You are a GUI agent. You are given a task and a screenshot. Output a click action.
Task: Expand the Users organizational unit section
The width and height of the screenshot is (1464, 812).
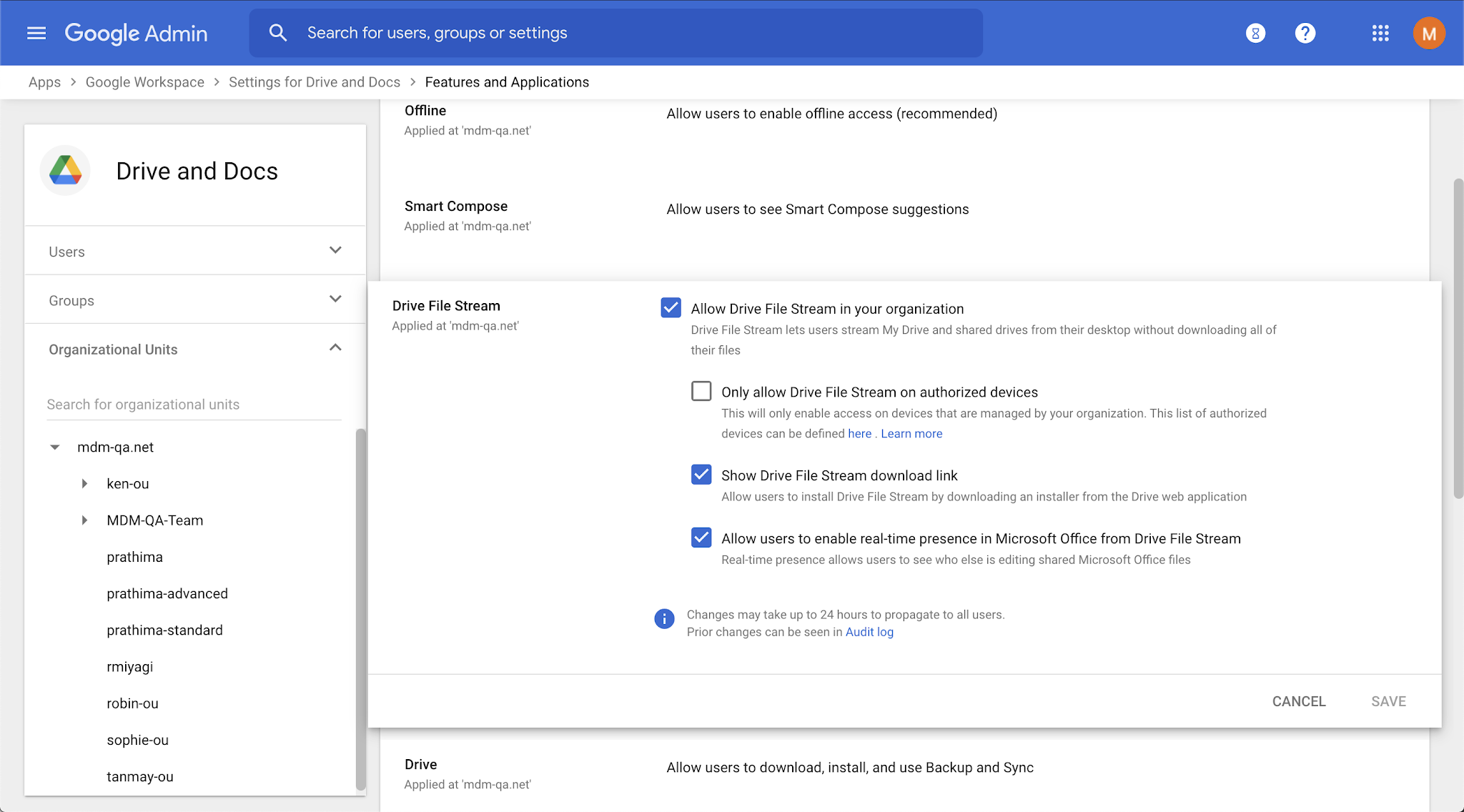[x=335, y=250]
